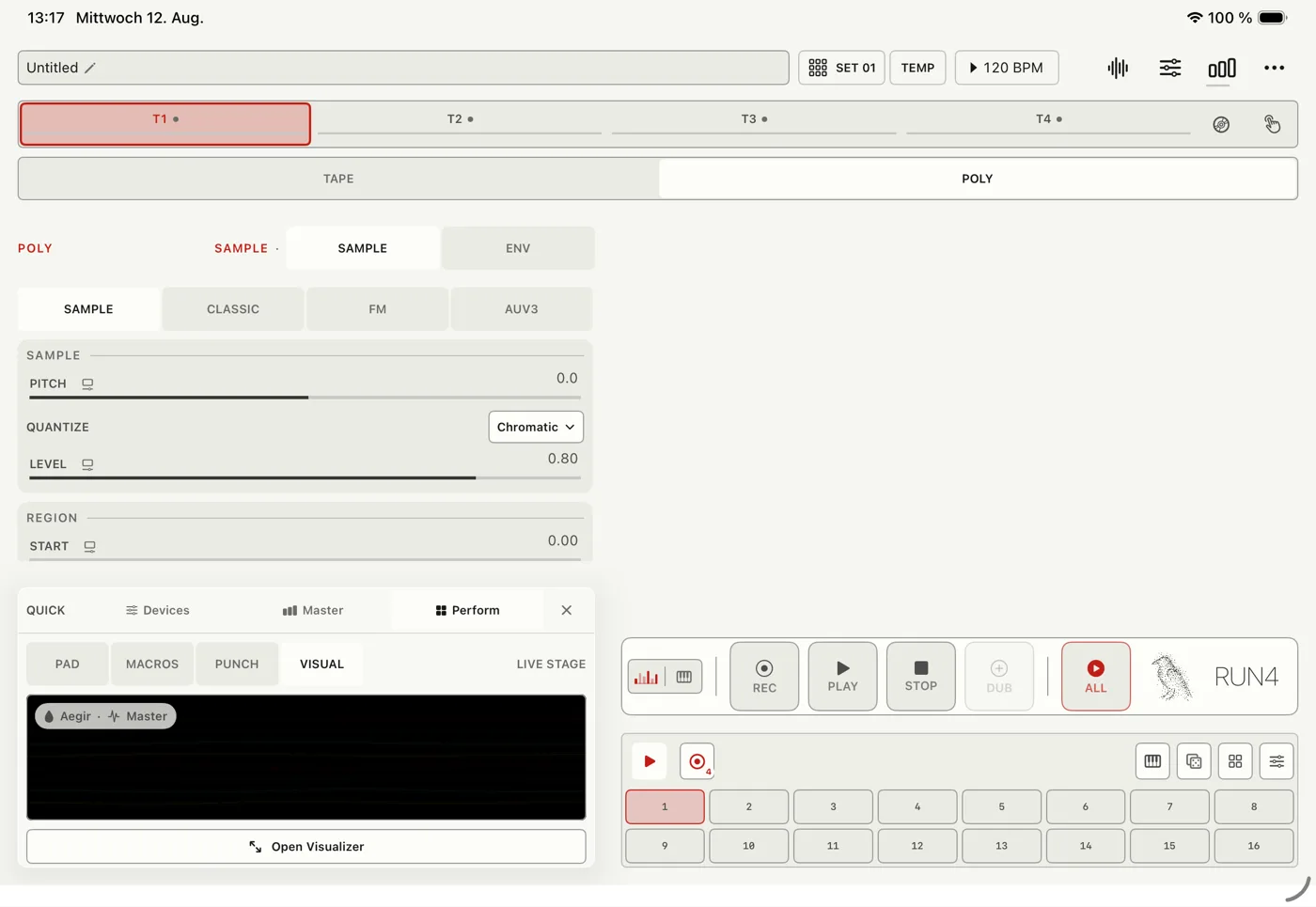Click the copy pattern icon above pads
Screen dimensions: 1316x907
(1194, 761)
